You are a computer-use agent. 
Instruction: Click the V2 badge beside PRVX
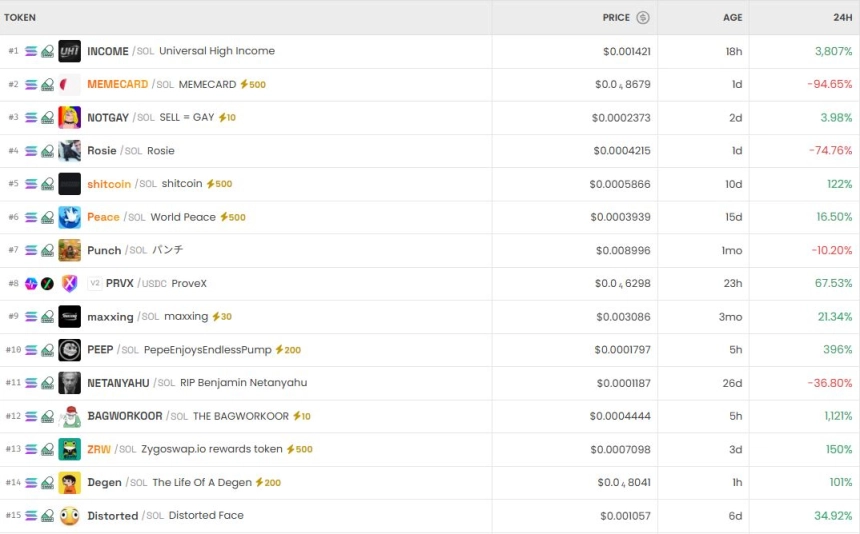click(x=95, y=284)
